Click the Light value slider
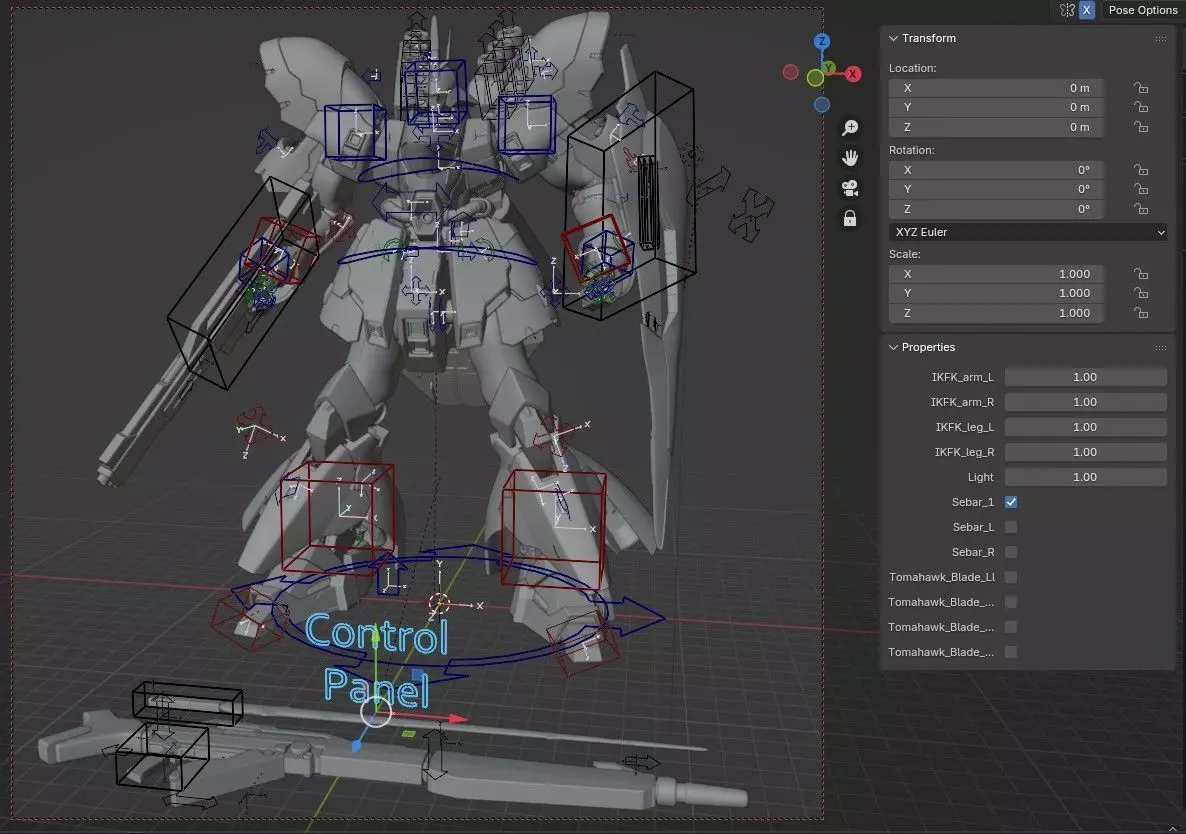Viewport: 1186px width, 834px height. tap(1085, 476)
